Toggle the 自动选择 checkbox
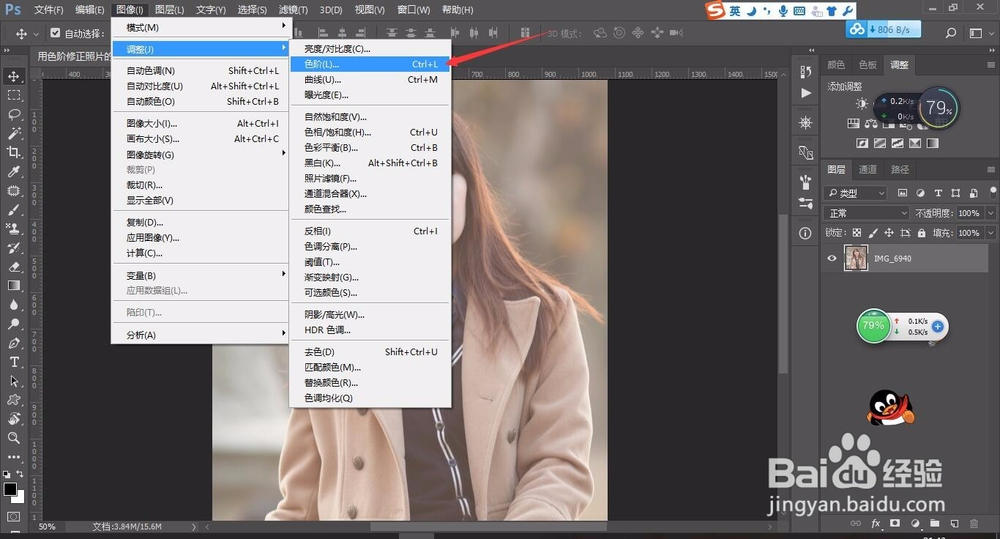The width and height of the screenshot is (1000, 539). click(55, 33)
